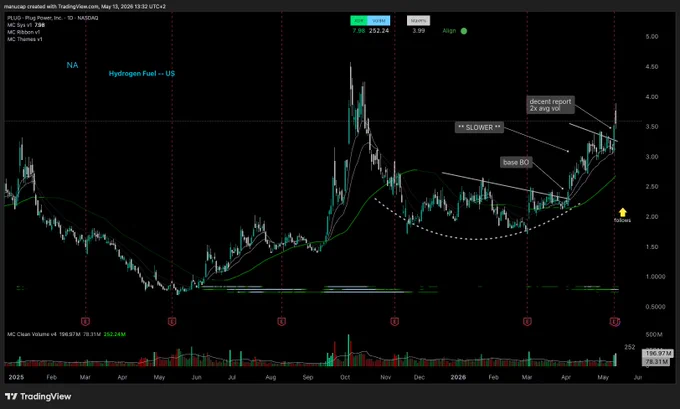Click the light-blue Vol$M header cell
This screenshot has width=680, height=409.
click(379, 20)
